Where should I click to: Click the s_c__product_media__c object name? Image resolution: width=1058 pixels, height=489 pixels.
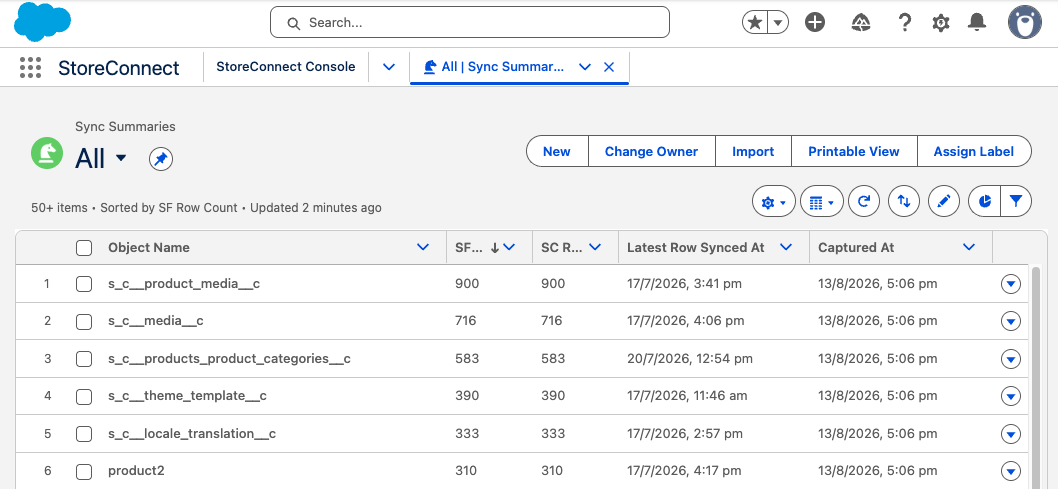click(184, 284)
